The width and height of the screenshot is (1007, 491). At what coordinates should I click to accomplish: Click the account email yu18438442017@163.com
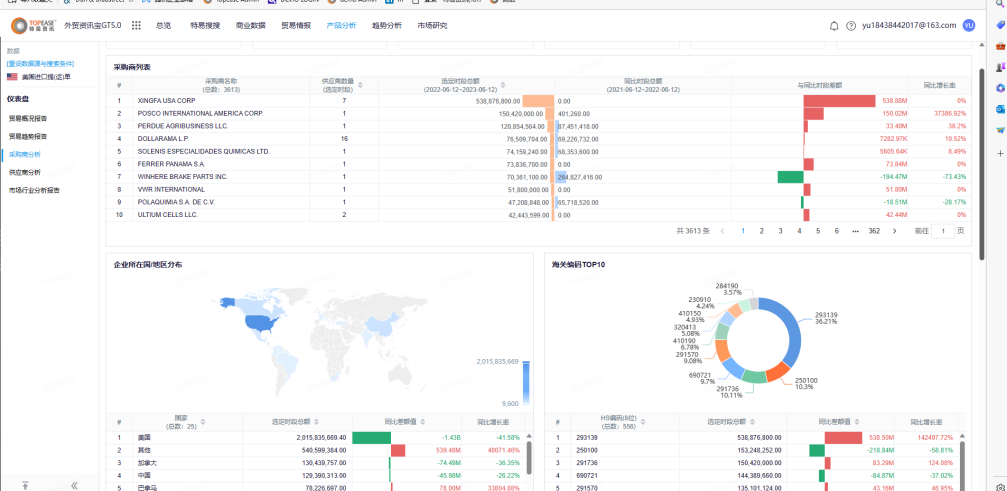pos(909,26)
